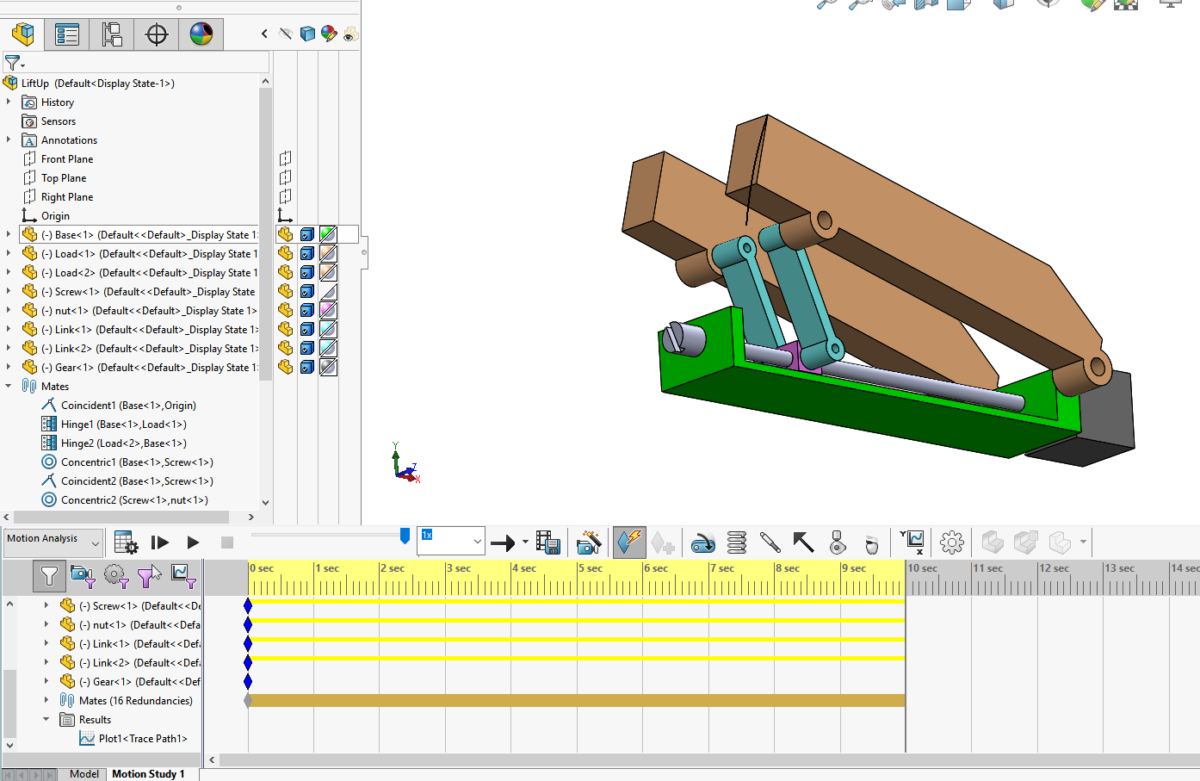
Task: Open Motion Study Properties with the gear icon
Action: pos(949,542)
